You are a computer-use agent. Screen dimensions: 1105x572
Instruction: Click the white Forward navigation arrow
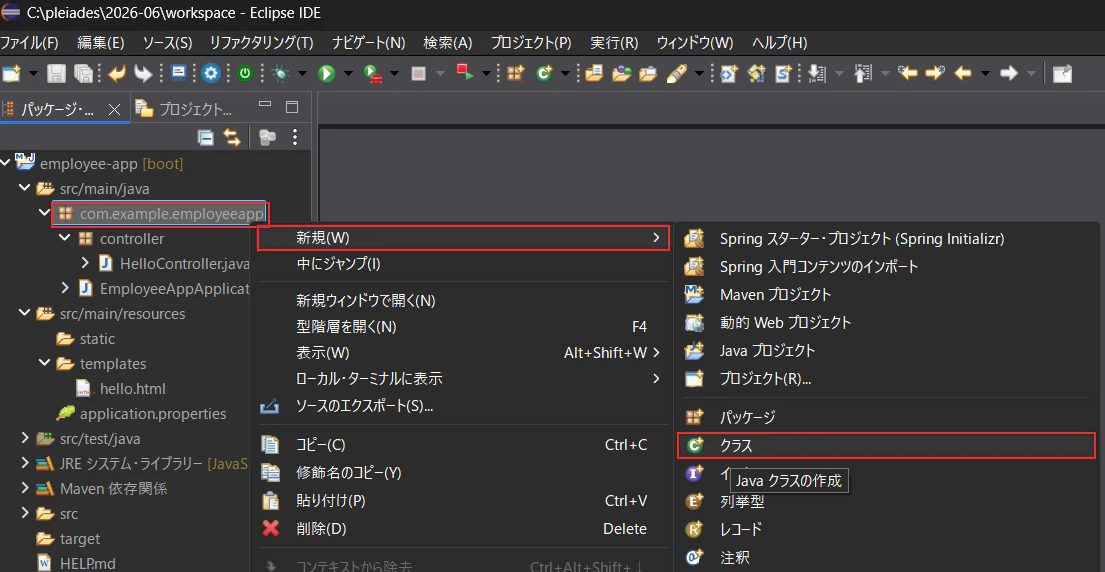pos(1009,73)
